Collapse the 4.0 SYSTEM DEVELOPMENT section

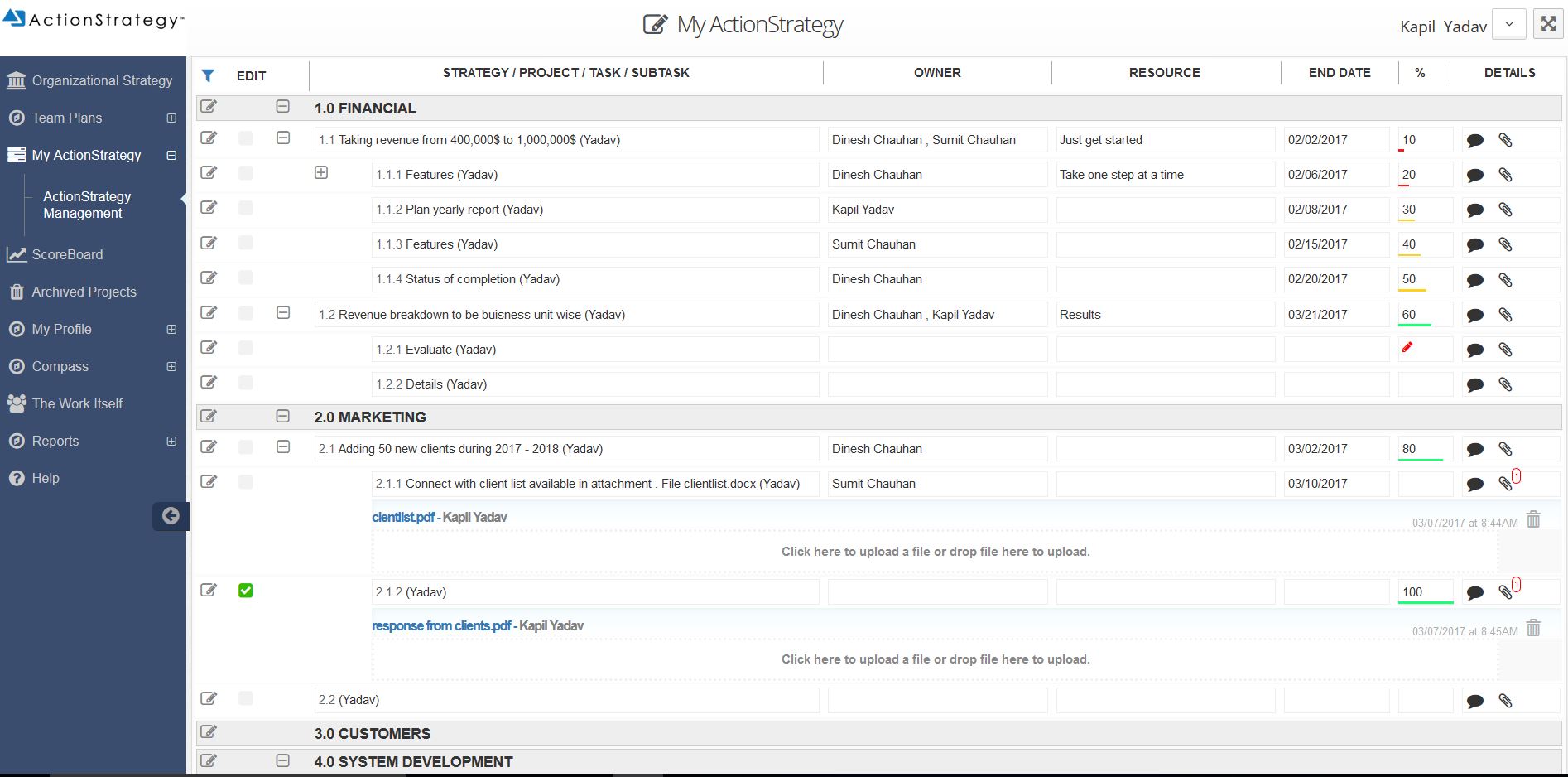283,760
